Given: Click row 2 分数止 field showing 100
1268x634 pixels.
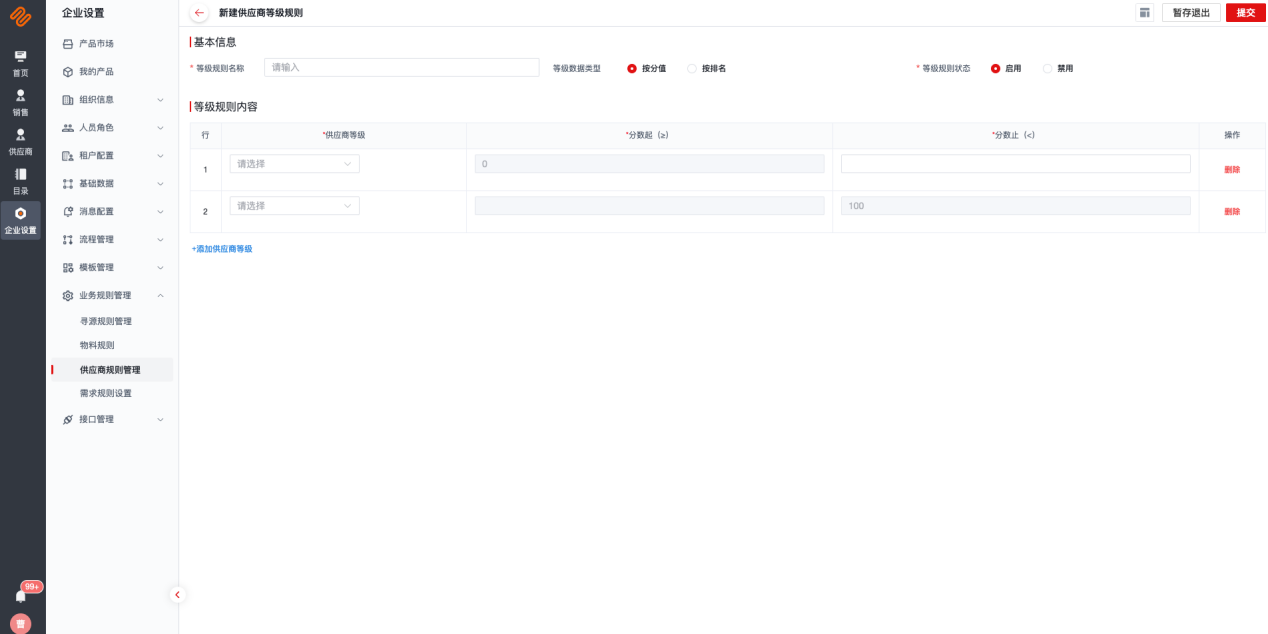Looking at the screenshot, I should 1016,206.
